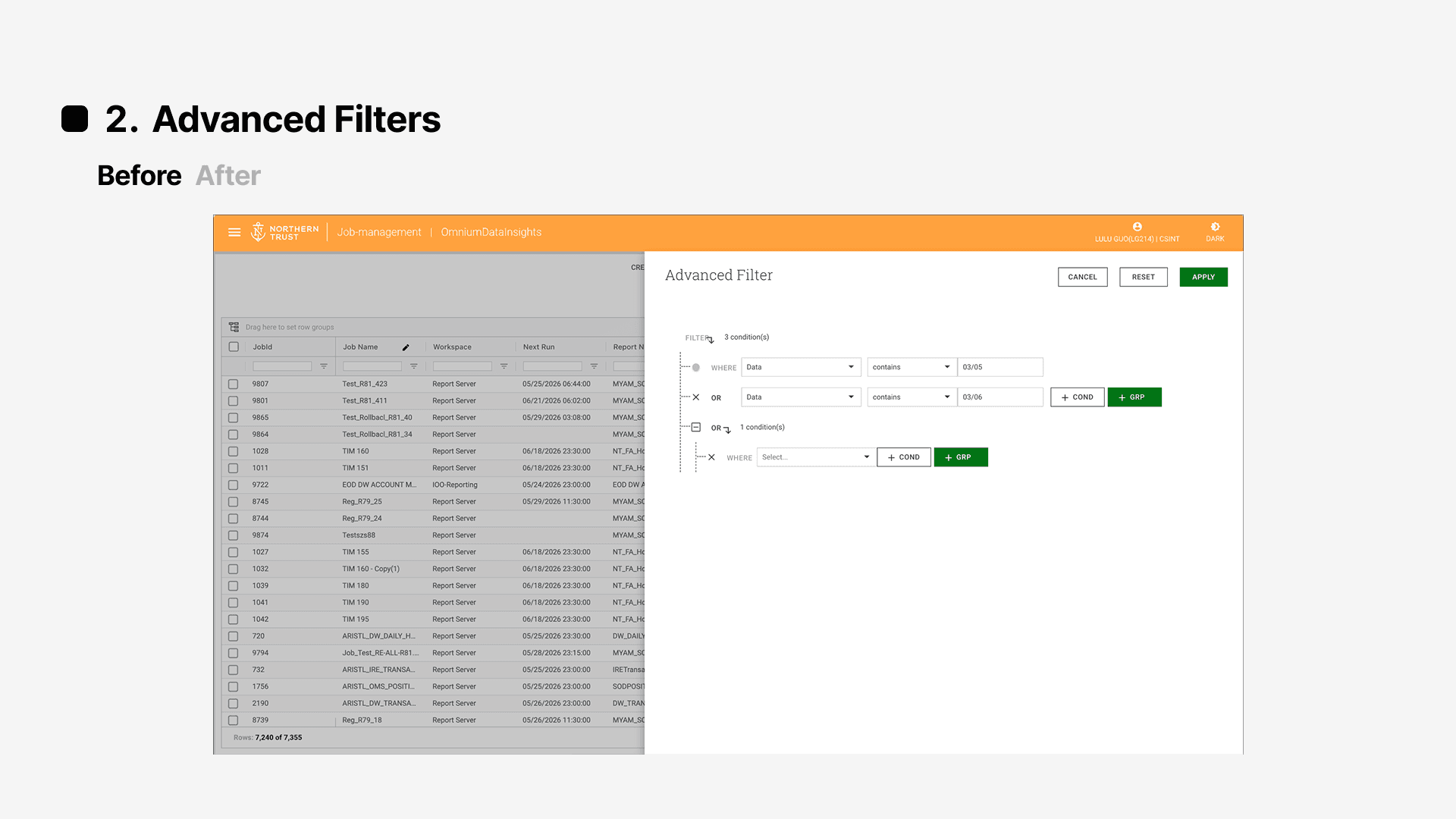1456x819 pixels.
Task: Click the ARISTL_DW_DAILY_H... job cell
Action: 378,636
